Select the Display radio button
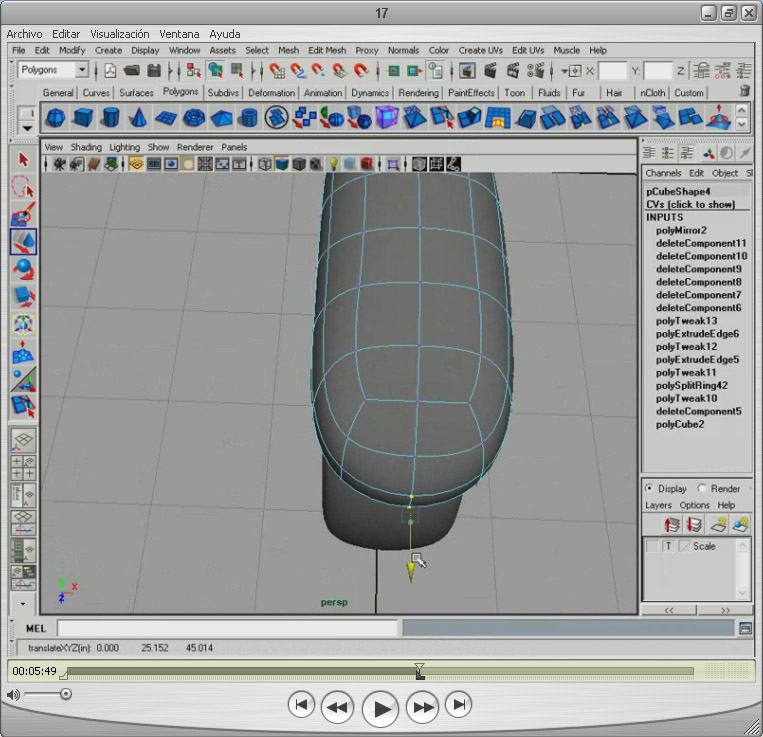This screenshot has width=763, height=737. [x=649, y=488]
